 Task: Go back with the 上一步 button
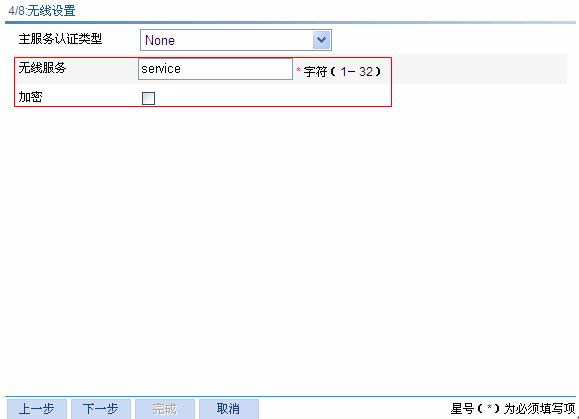point(36,409)
